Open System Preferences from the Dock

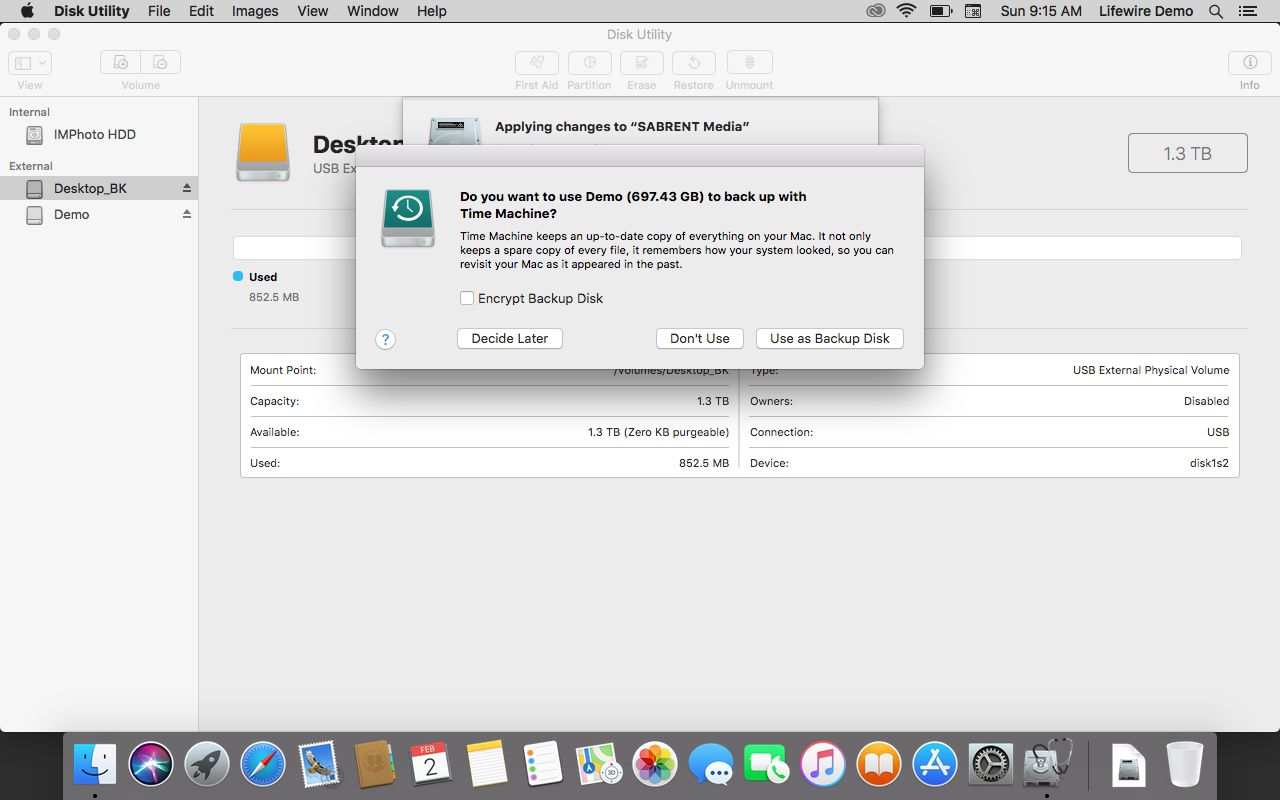[x=991, y=765]
